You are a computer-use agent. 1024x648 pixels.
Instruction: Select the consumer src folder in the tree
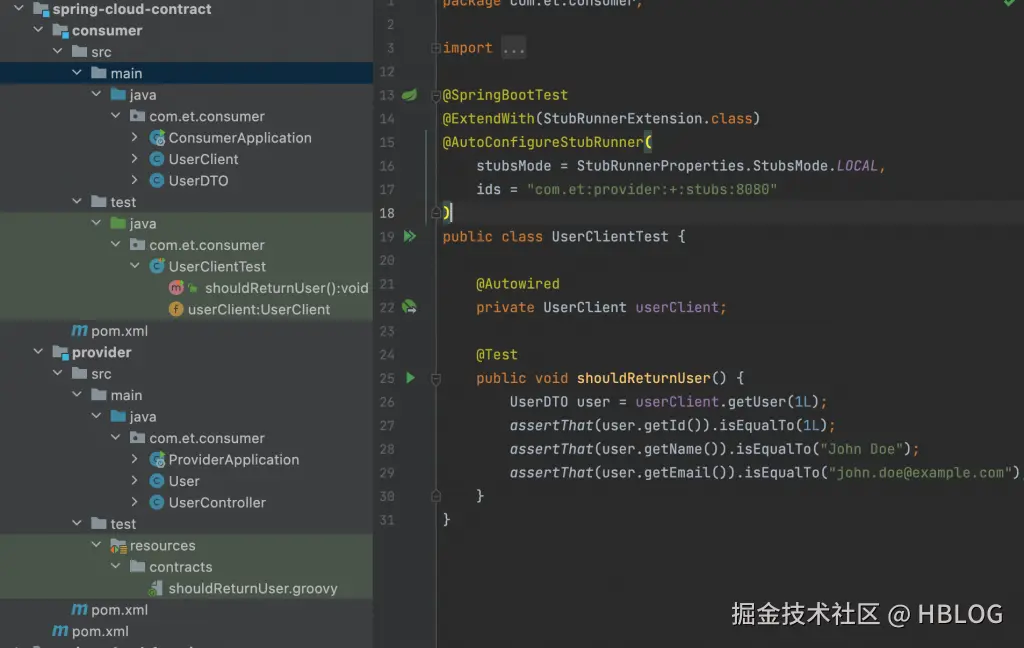(x=101, y=52)
